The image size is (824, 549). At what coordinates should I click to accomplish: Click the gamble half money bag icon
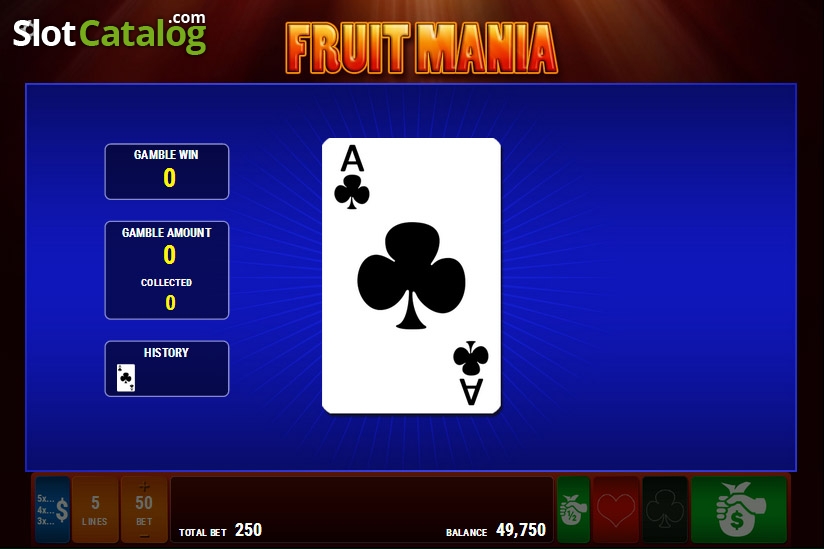tap(573, 509)
